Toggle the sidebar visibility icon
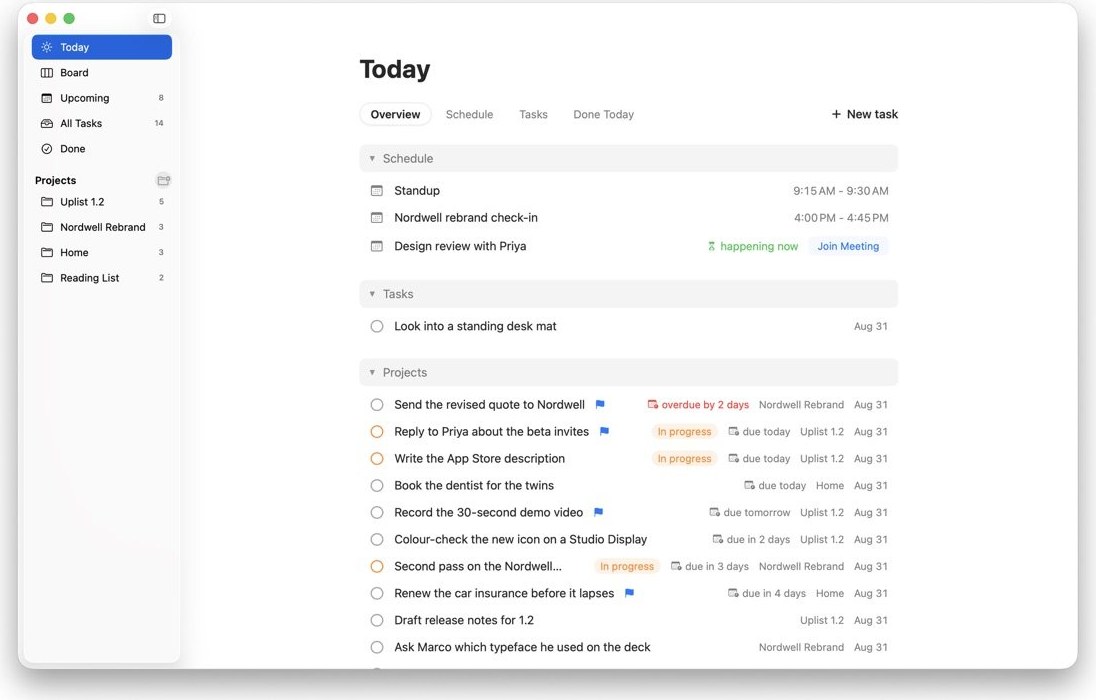The image size is (1096, 700). (x=159, y=18)
